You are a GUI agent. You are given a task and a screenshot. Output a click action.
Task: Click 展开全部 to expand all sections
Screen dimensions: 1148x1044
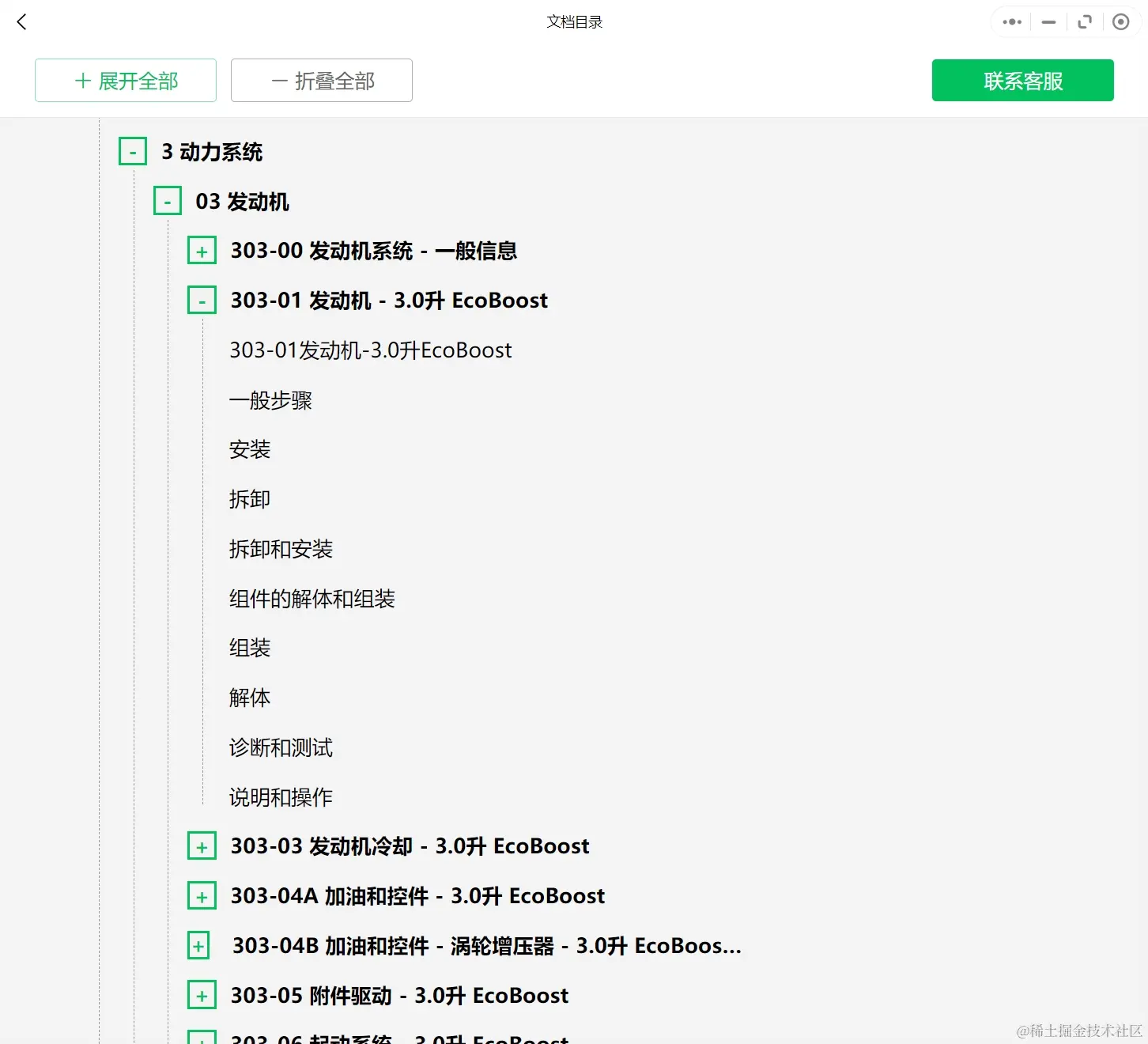(x=125, y=80)
